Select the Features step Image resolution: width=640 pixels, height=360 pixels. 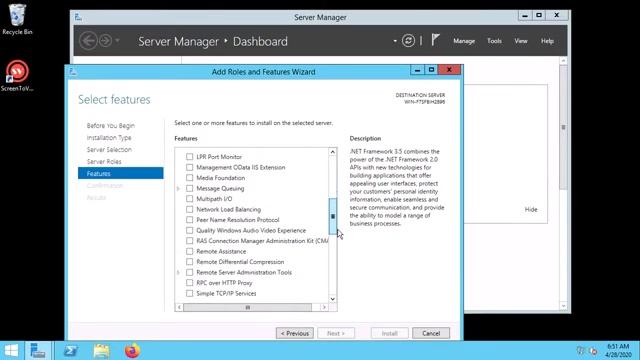(x=121, y=173)
